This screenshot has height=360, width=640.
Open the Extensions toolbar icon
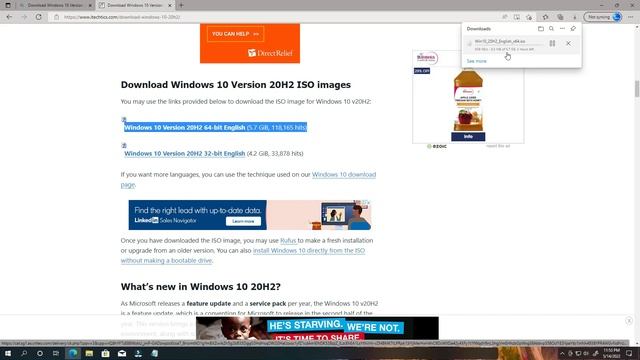click(x=545, y=17)
